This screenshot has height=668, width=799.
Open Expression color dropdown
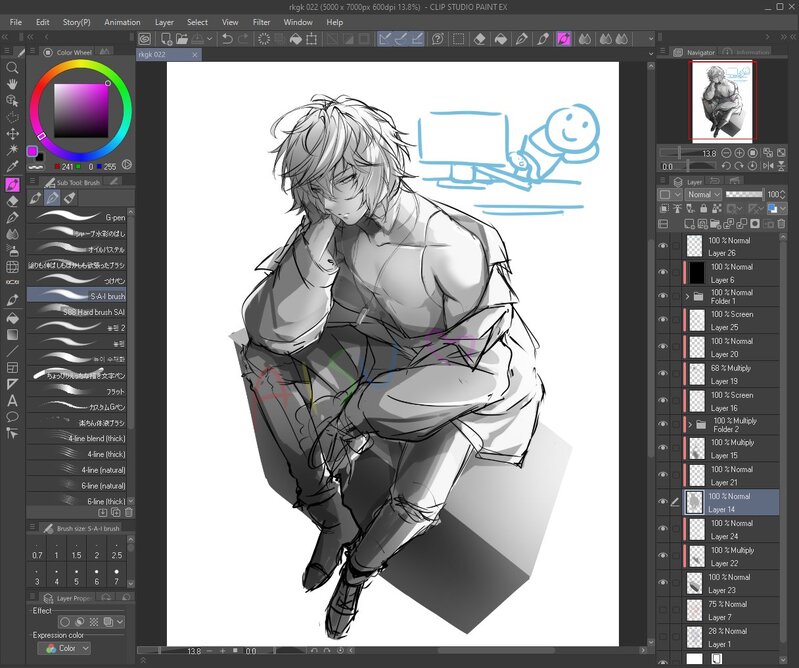pos(64,648)
